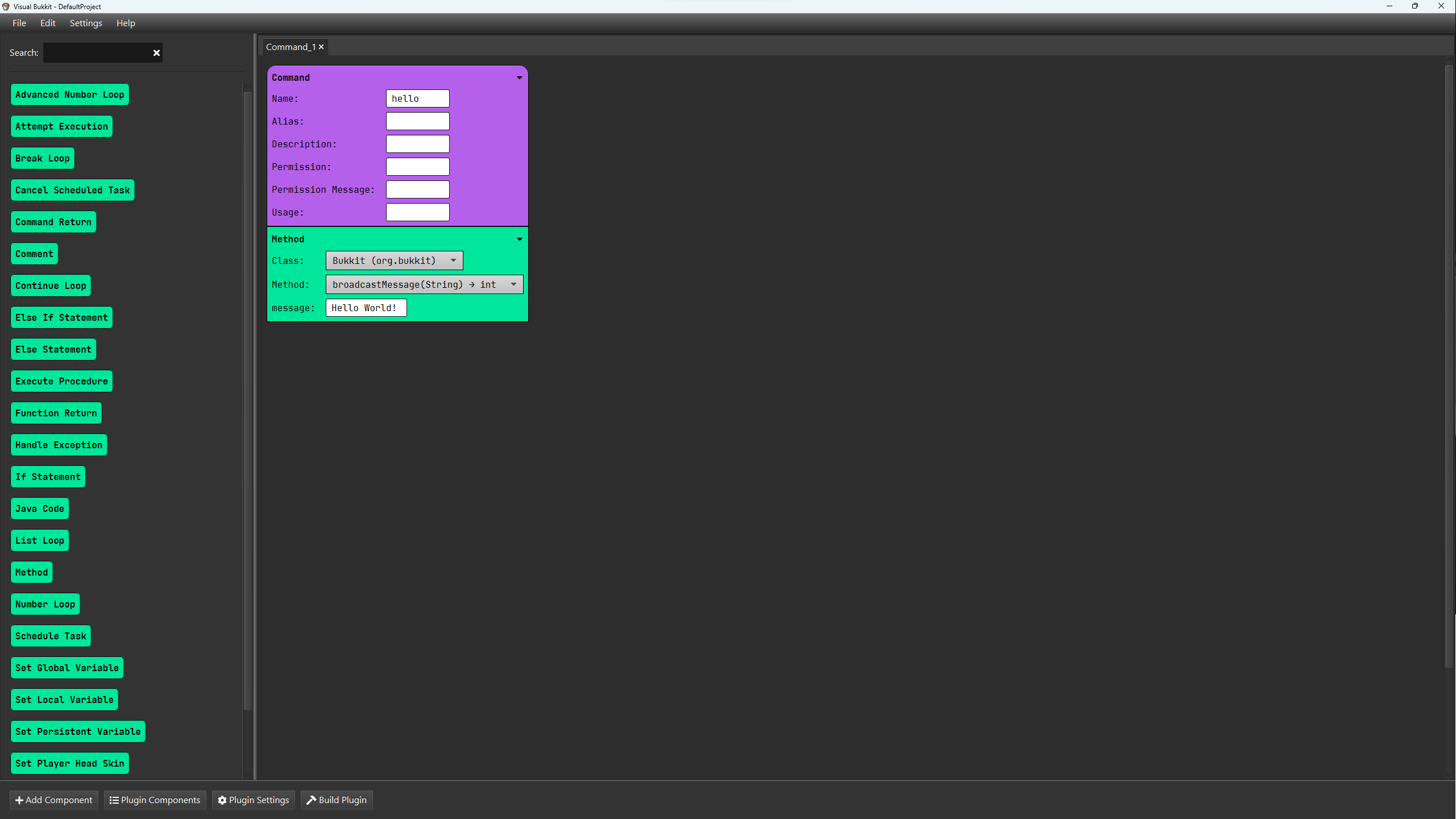
Task: Clear the search field with X icon
Action: (x=156, y=53)
